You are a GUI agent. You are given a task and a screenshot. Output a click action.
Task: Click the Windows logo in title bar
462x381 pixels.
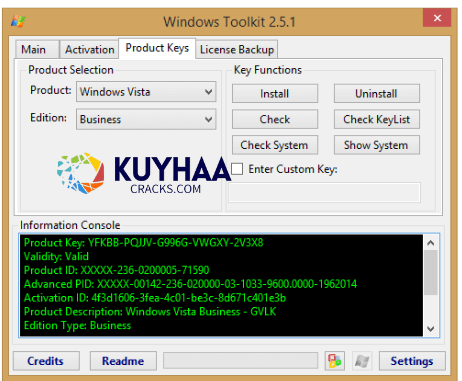(18, 21)
